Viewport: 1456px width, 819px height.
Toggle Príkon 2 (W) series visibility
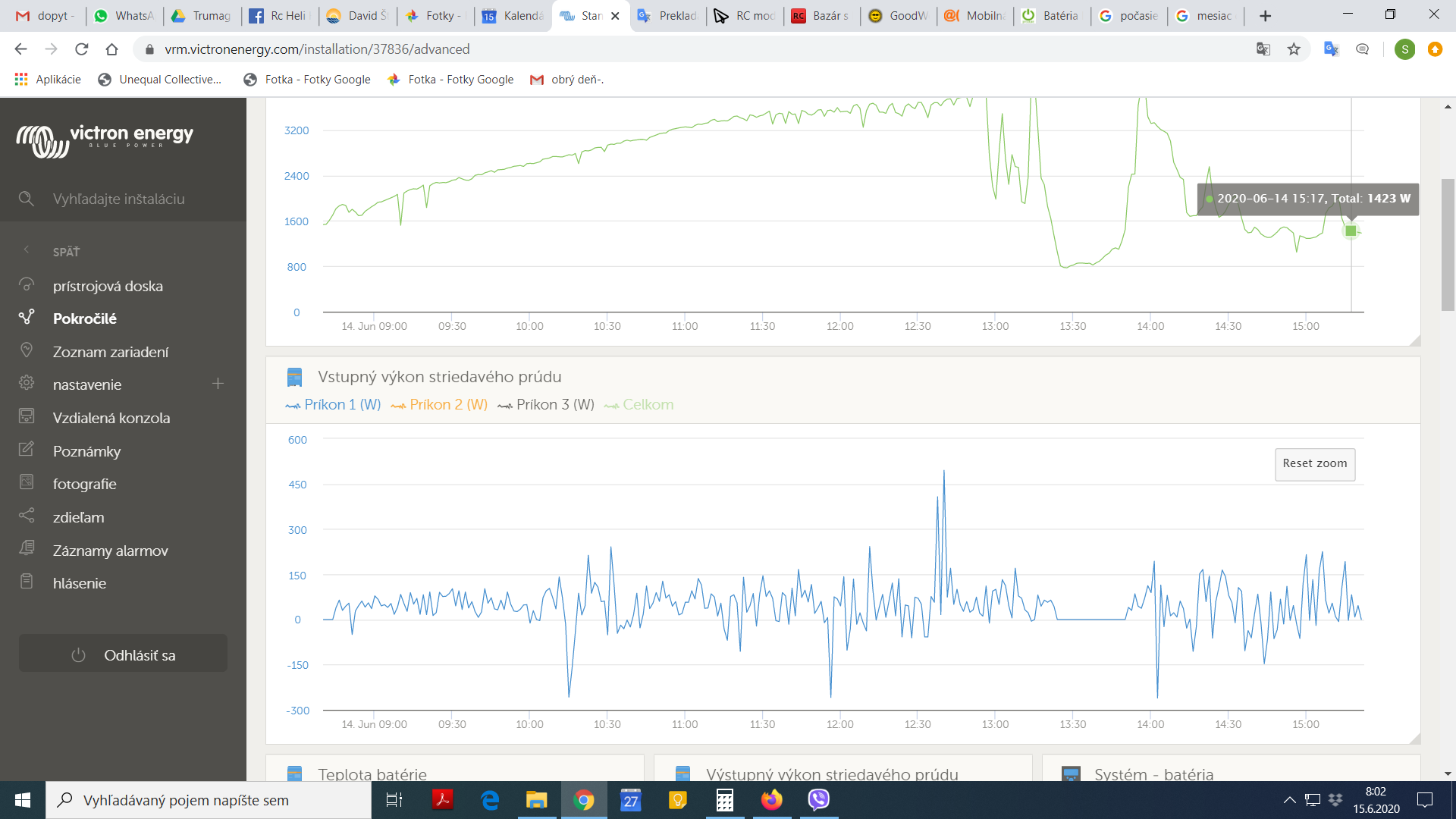coord(438,405)
